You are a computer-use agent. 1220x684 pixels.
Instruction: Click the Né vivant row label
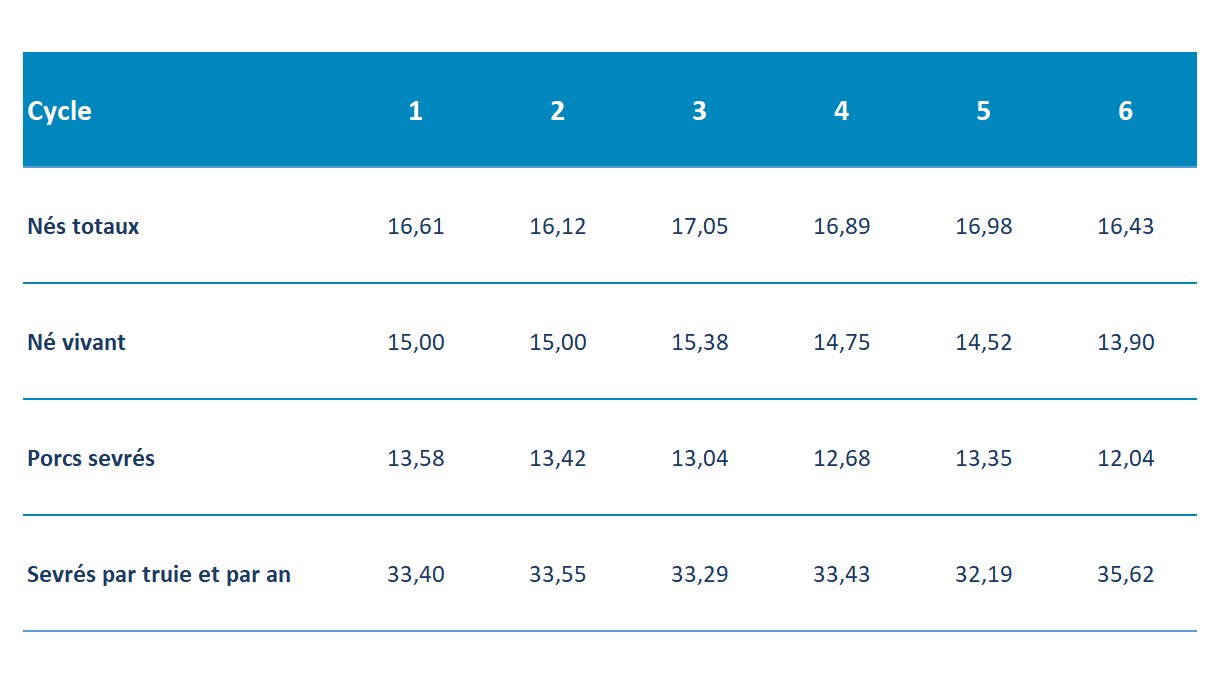(76, 342)
